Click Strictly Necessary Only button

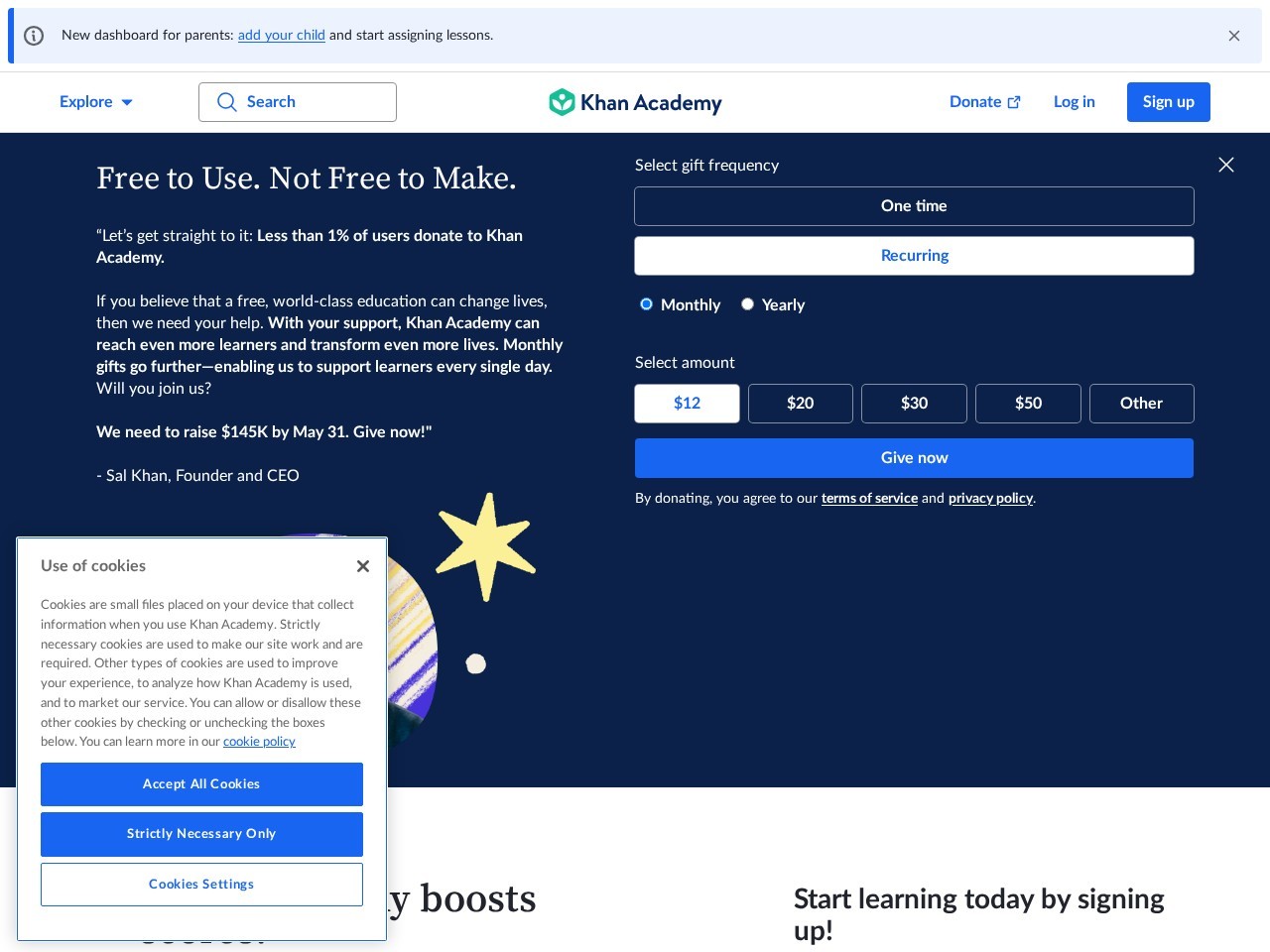tap(201, 834)
